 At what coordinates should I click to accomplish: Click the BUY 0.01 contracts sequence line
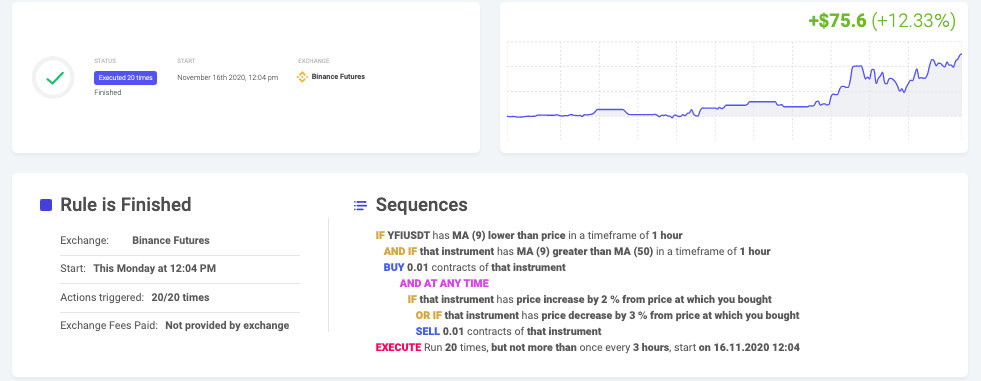pos(474,267)
